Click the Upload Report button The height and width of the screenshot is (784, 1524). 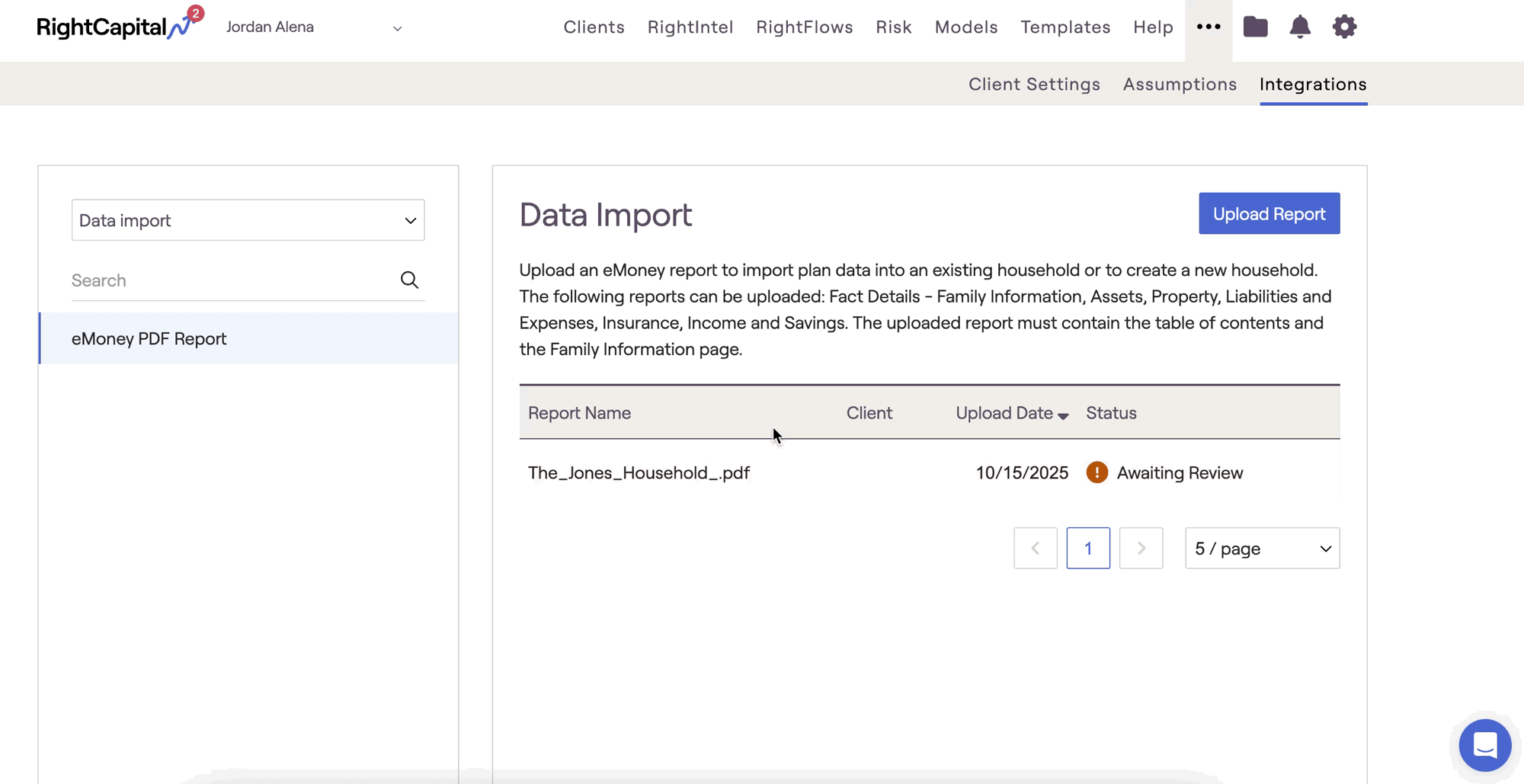pos(1269,213)
